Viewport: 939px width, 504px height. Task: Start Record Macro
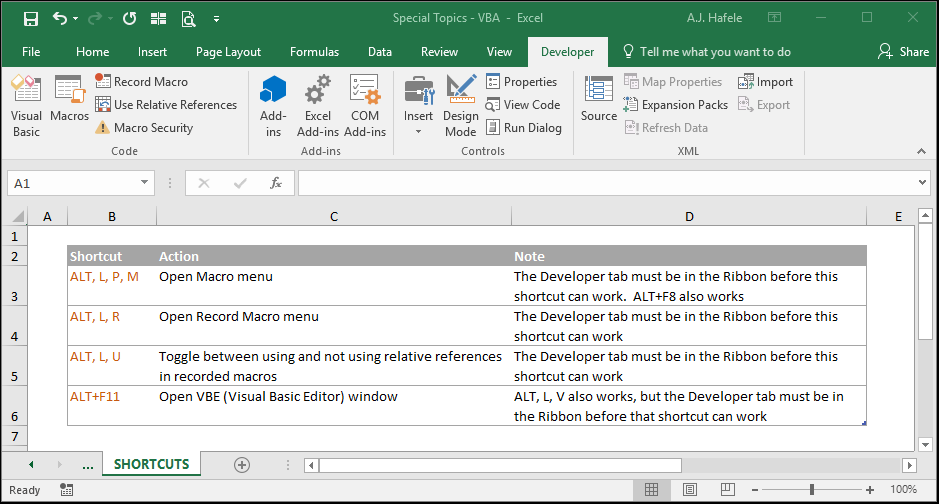pyautogui.click(x=141, y=81)
